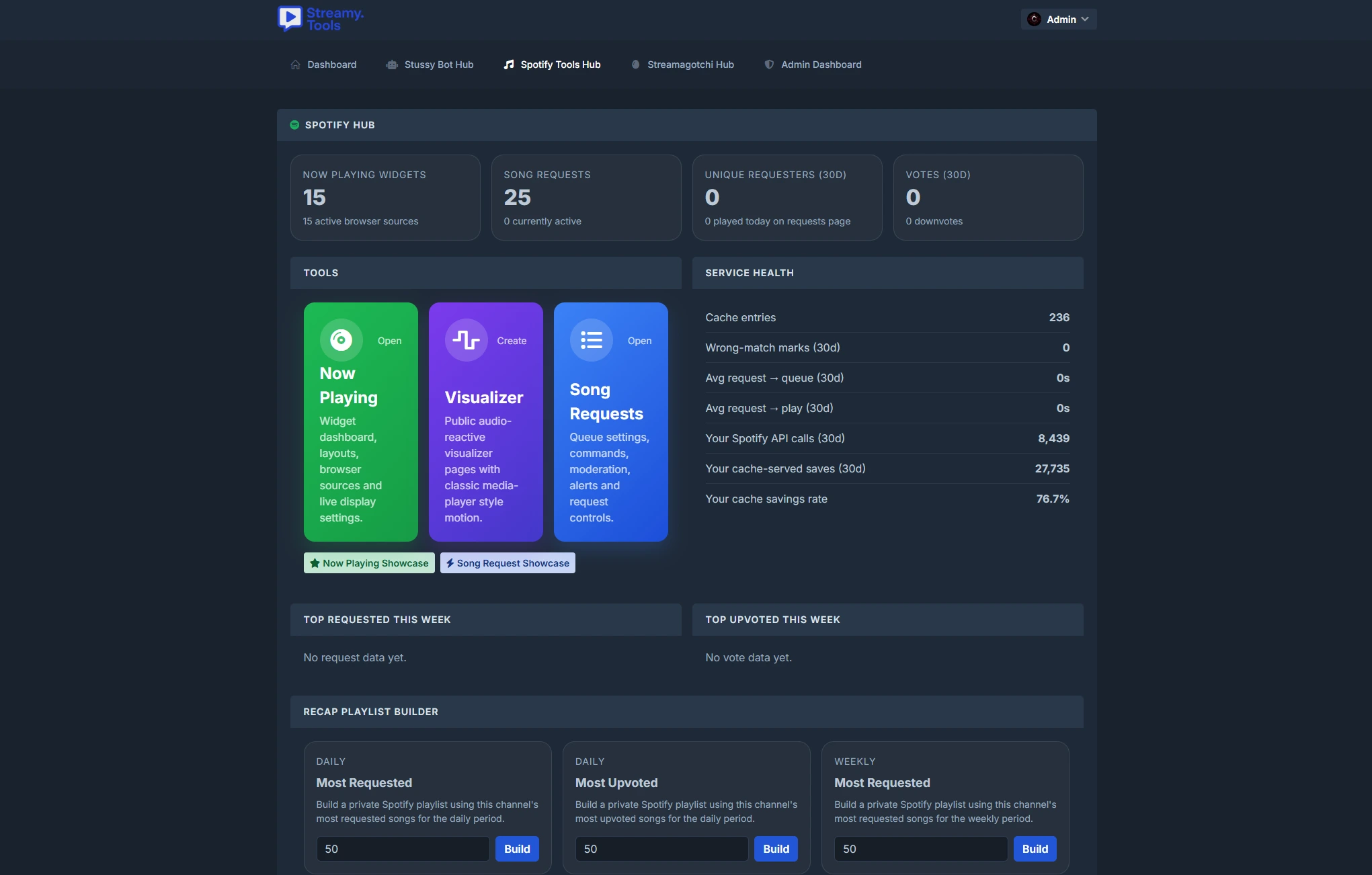Expand the Admin account dropdown chevron
The width and height of the screenshot is (1372, 875).
click(x=1084, y=19)
